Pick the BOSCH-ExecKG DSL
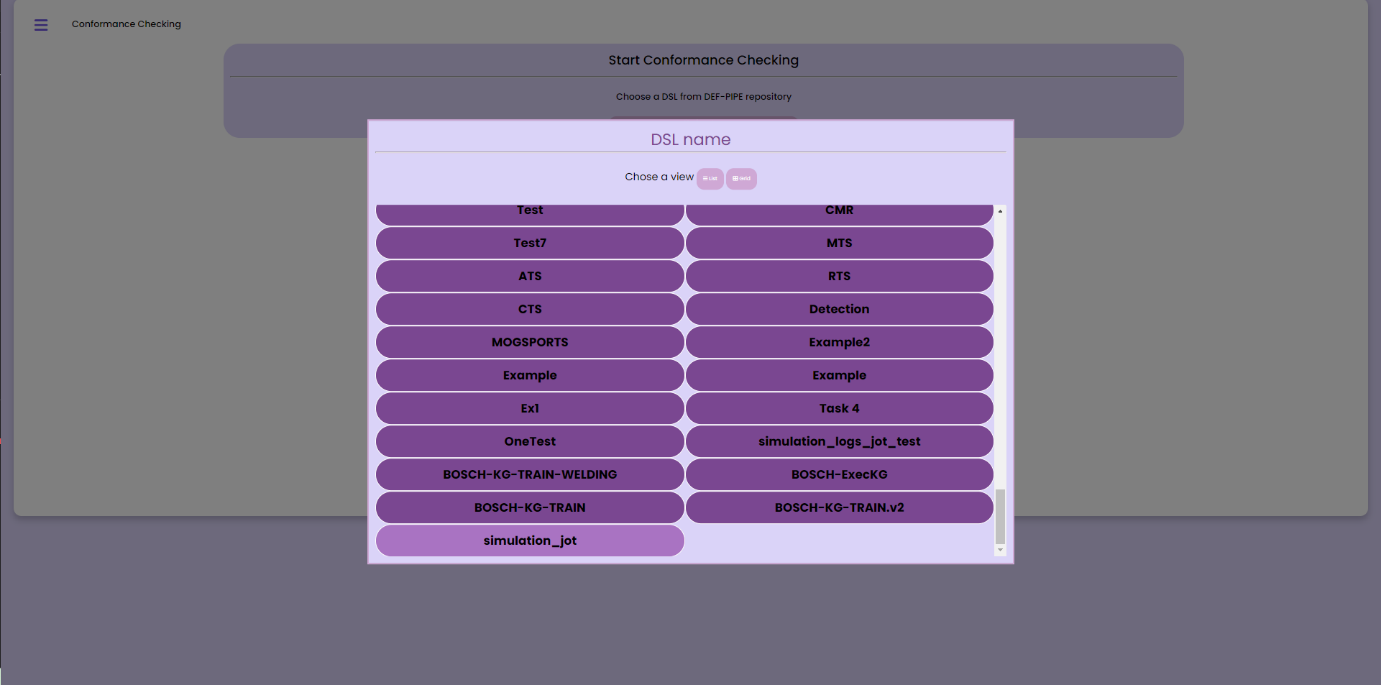The image size is (1381, 685). point(839,475)
